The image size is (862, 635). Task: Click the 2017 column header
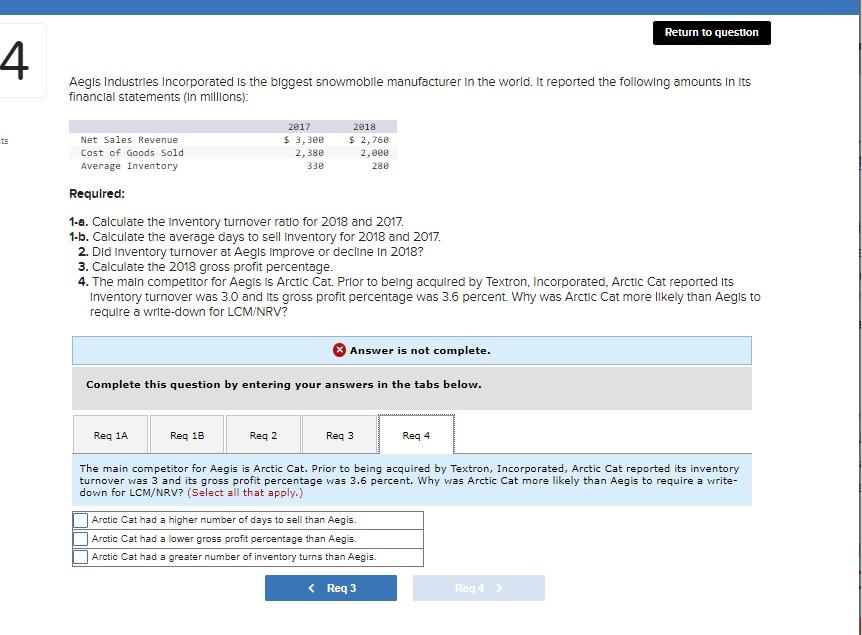tap(299, 126)
